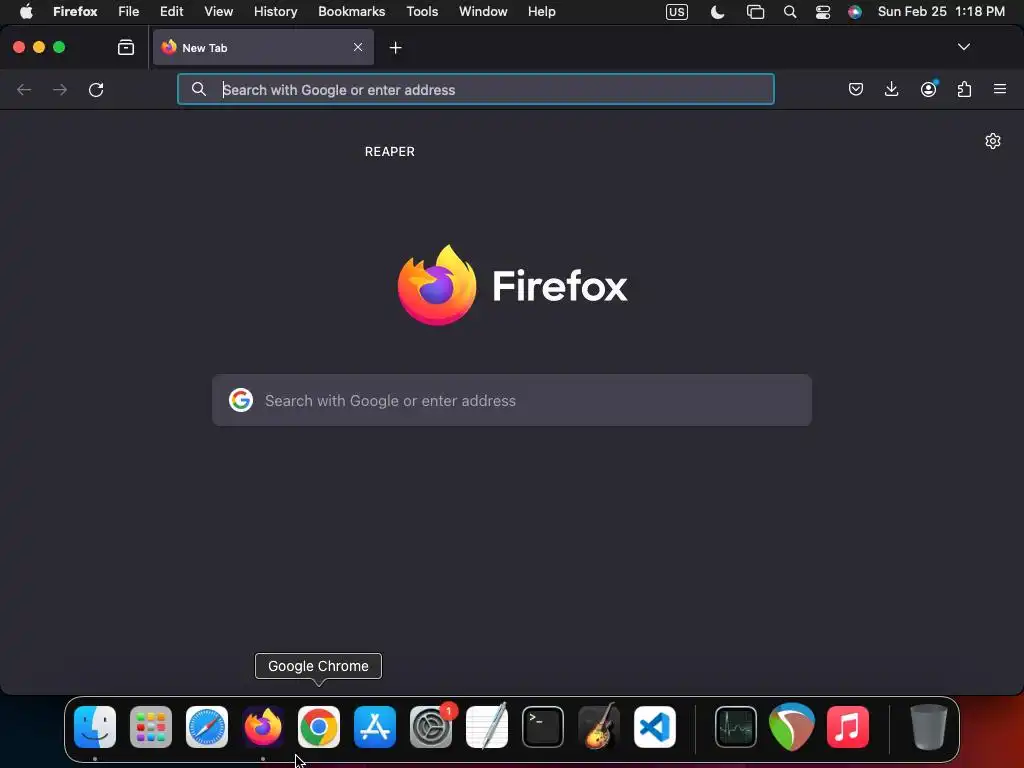This screenshot has width=1024, height=768.
Task: Open the REAPER shortcut
Action: [x=389, y=152]
